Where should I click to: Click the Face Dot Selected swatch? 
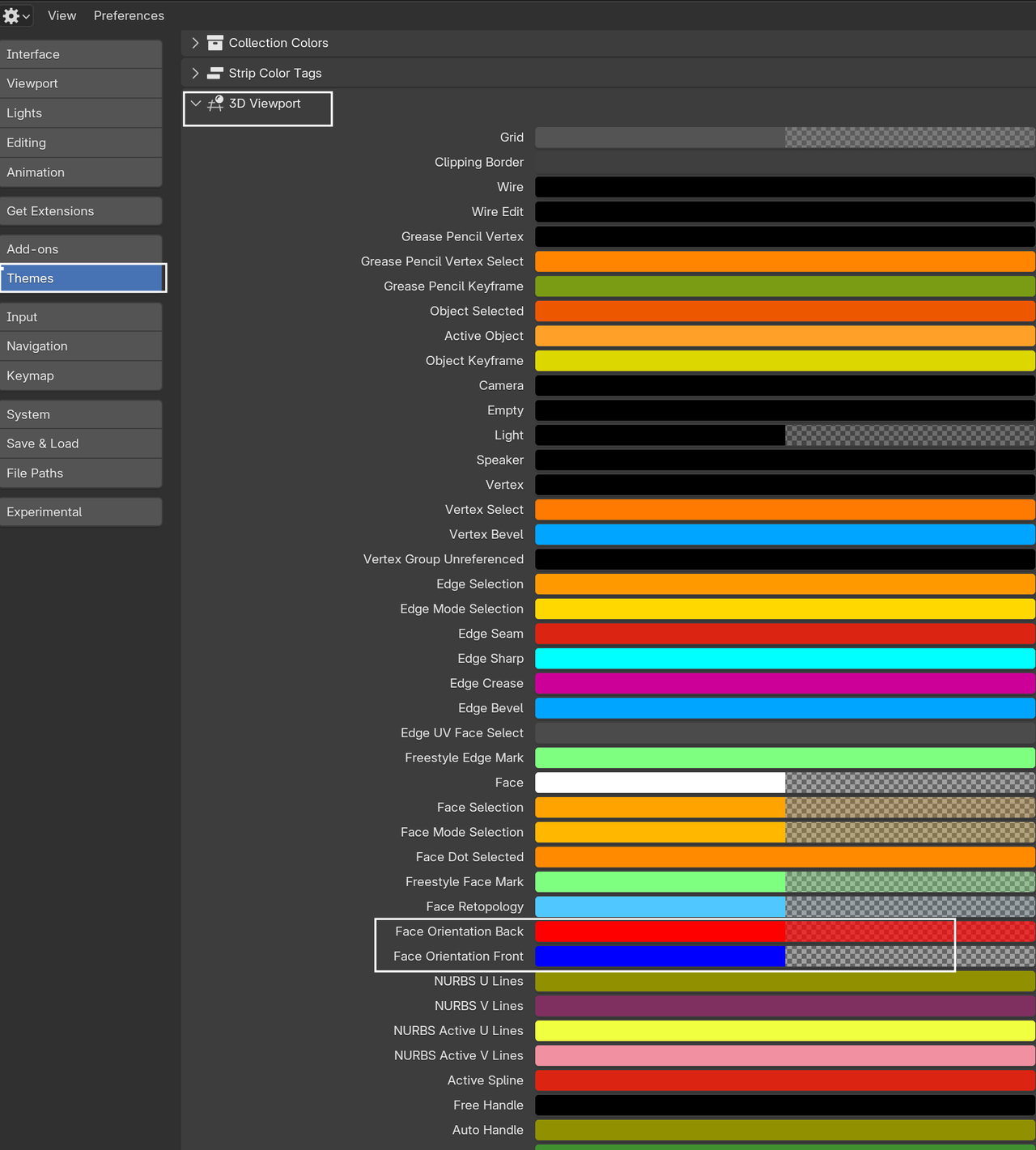[785, 857]
